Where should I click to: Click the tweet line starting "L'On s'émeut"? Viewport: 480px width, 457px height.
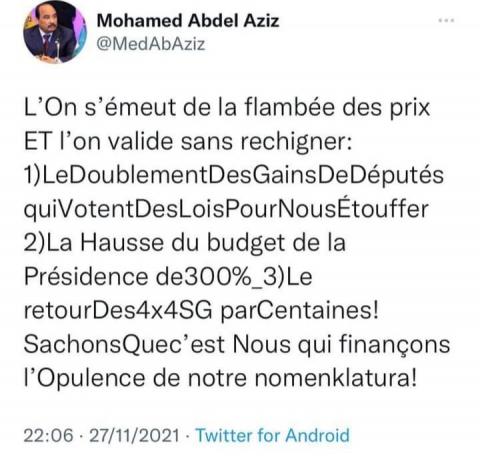pos(227,107)
